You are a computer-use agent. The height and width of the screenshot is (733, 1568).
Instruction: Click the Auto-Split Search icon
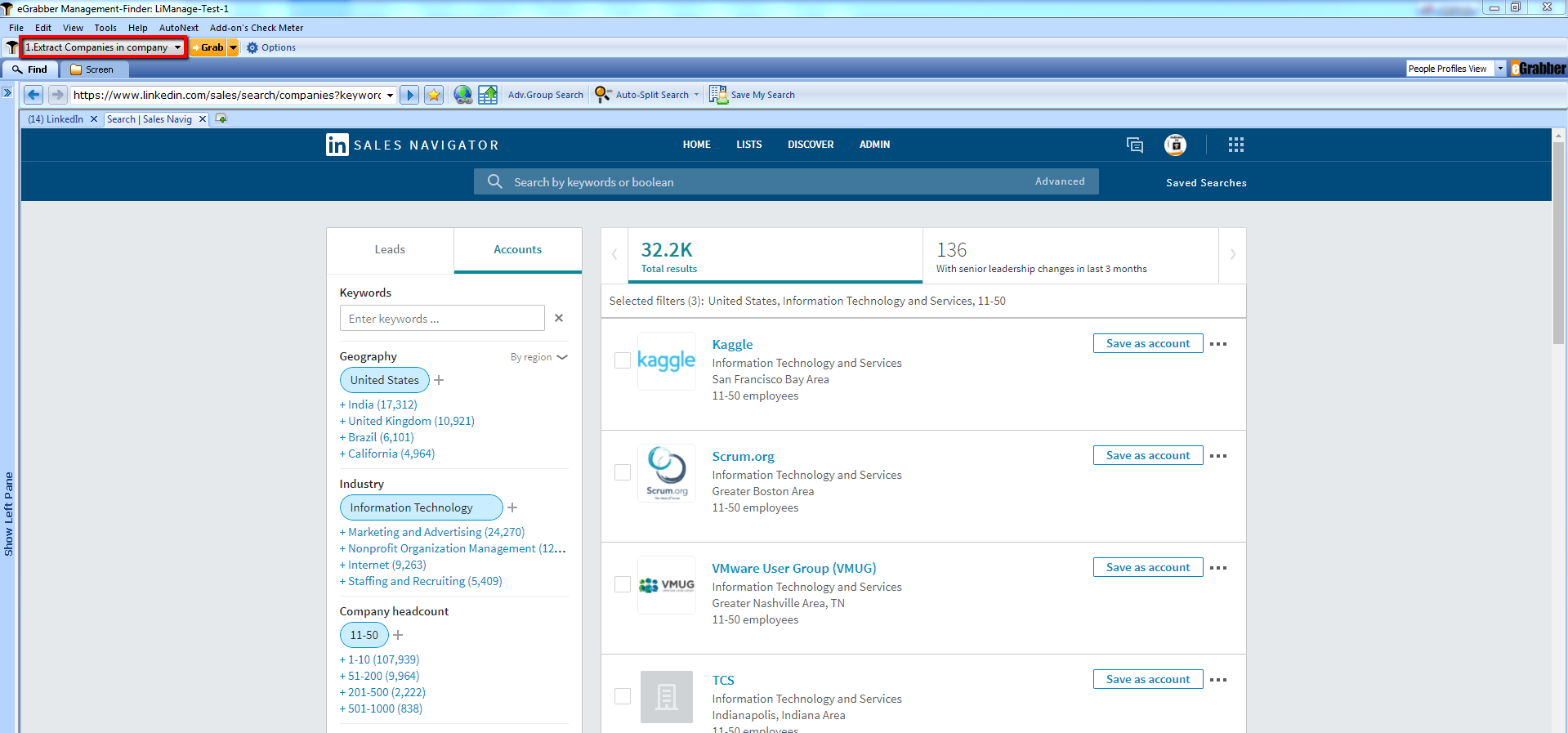click(603, 95)
